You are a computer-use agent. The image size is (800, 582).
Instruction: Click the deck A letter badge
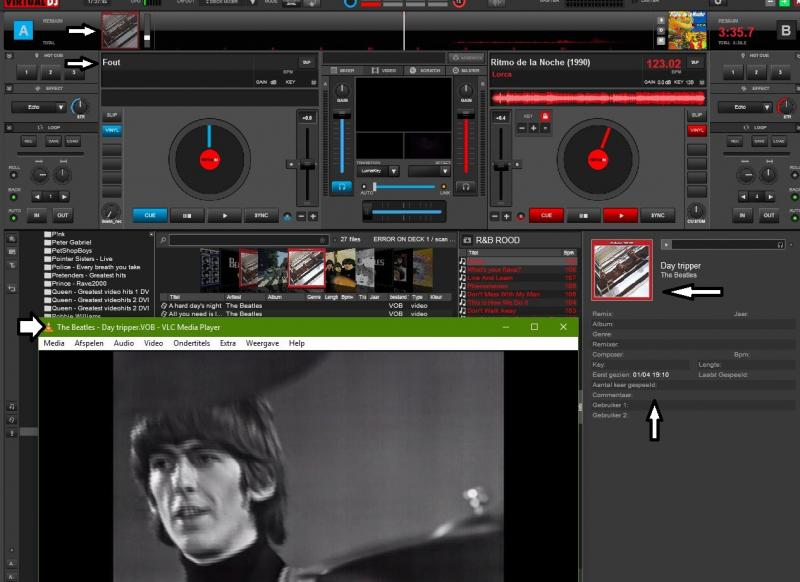pyautogui.click(x=23, y=31)
